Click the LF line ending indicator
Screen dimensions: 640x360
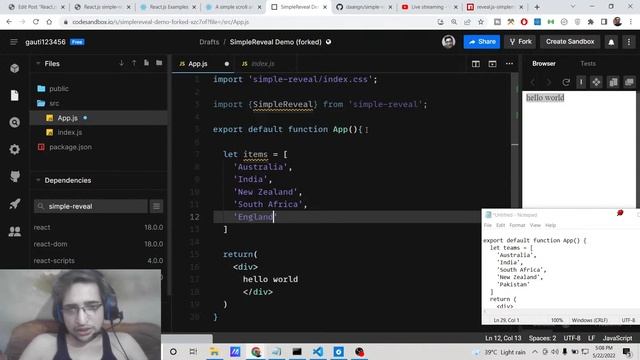(x=591, y=338)
